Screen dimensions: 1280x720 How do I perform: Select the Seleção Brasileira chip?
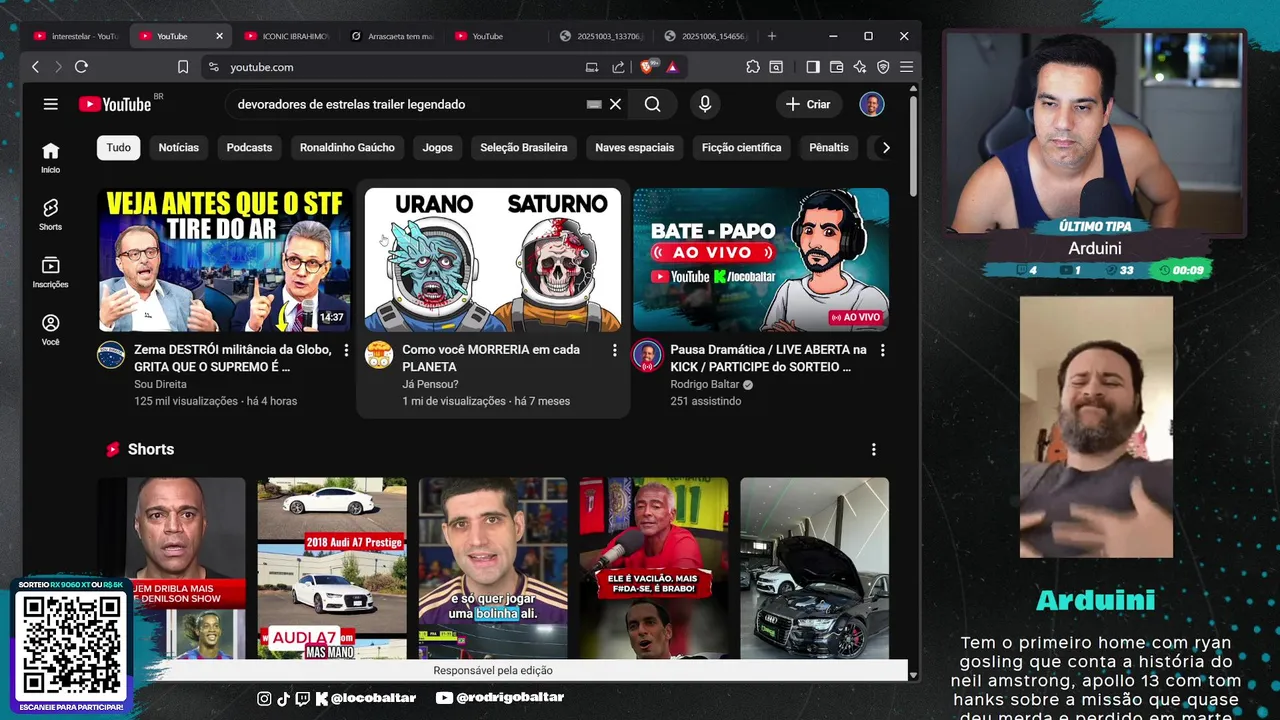tap(524, 147)
